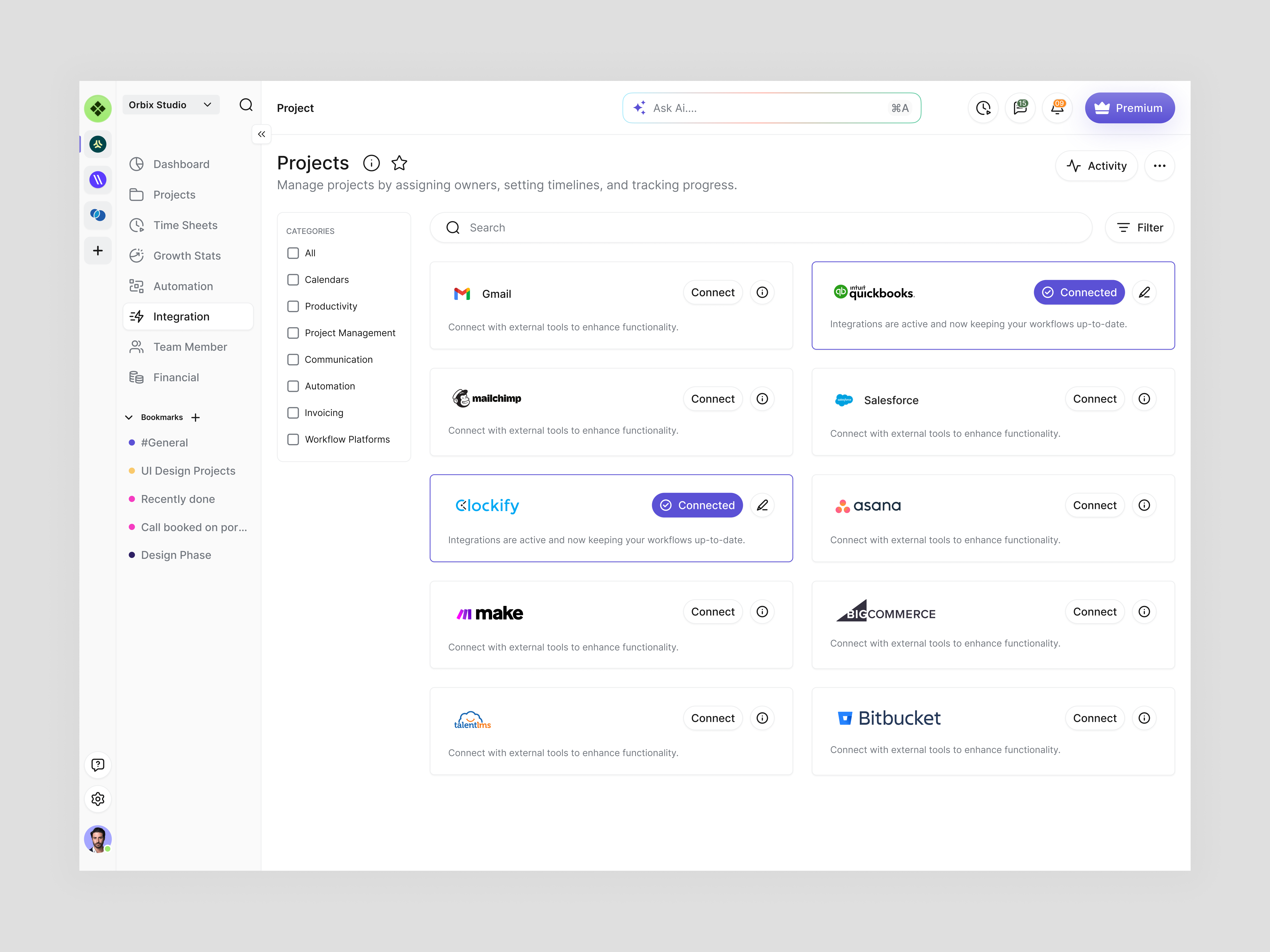Collapse the Bookmarks section
Image resolution: width=1270 pixels, height=952 pixels.
tap(129, 417)
